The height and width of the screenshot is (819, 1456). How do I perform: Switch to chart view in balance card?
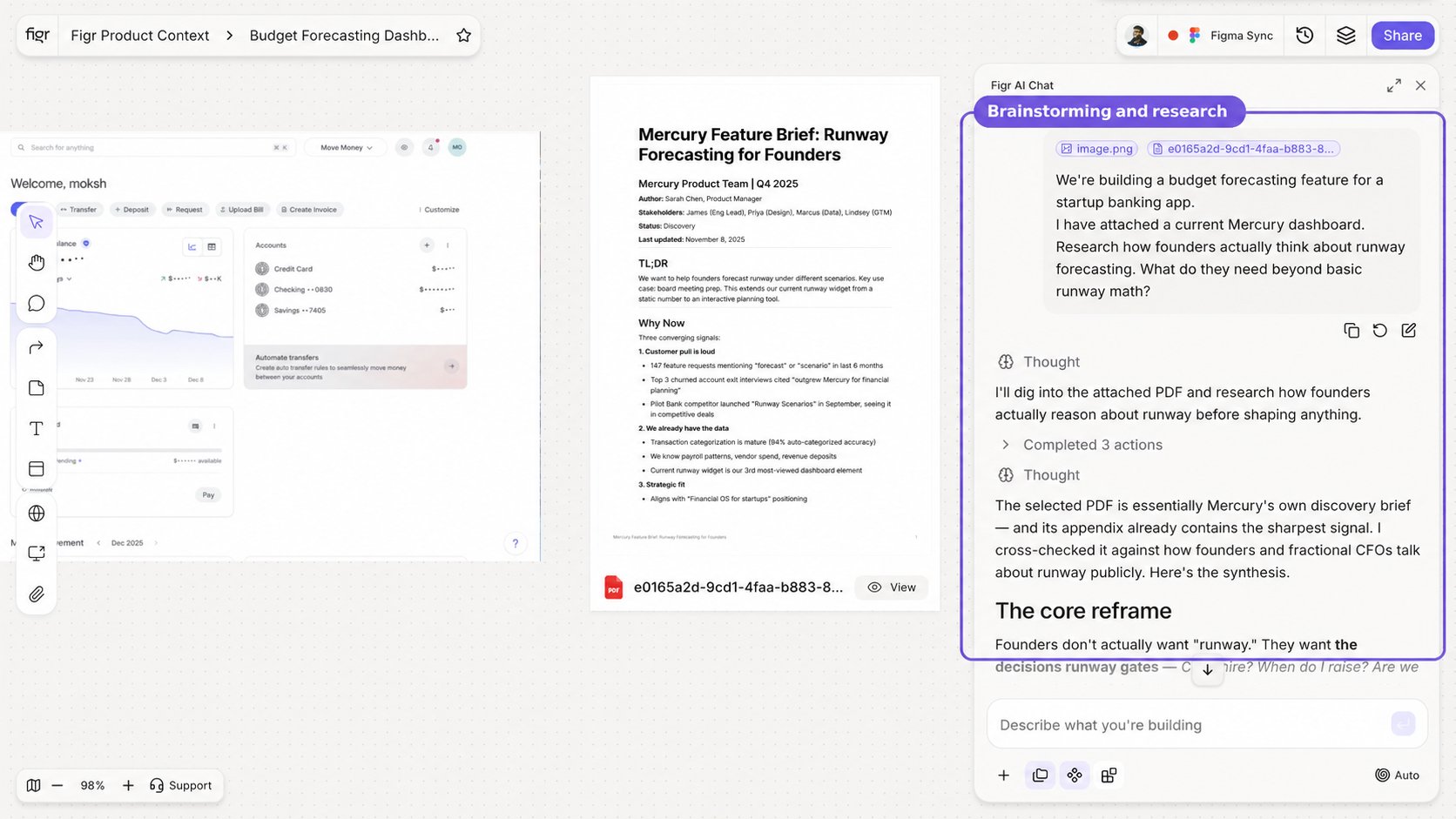(x=192, y=247)
